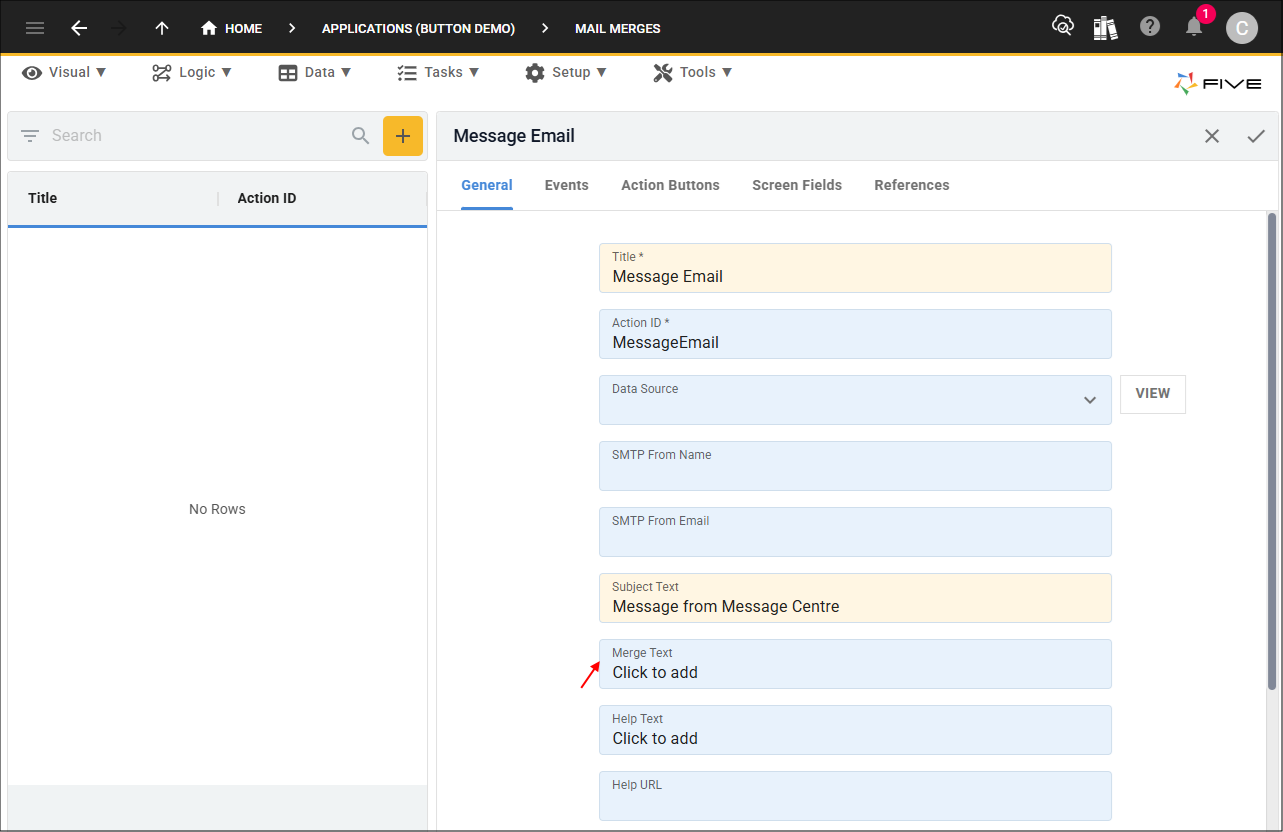Click the form vertical scrollbar
The width and height of the screenshot is (1283, 832).
point(1272,450)
